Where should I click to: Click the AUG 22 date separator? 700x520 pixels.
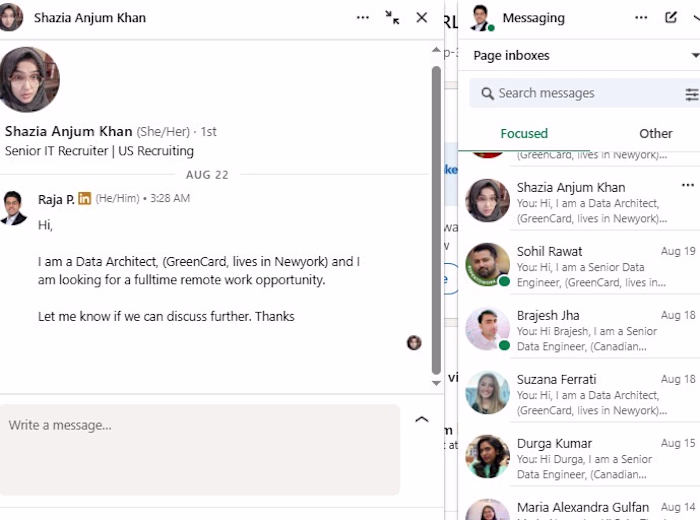coord(207,175)
